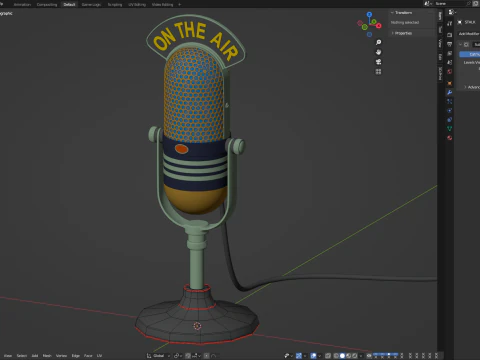Open the pivot point dropdown

[x=177, y=356]
